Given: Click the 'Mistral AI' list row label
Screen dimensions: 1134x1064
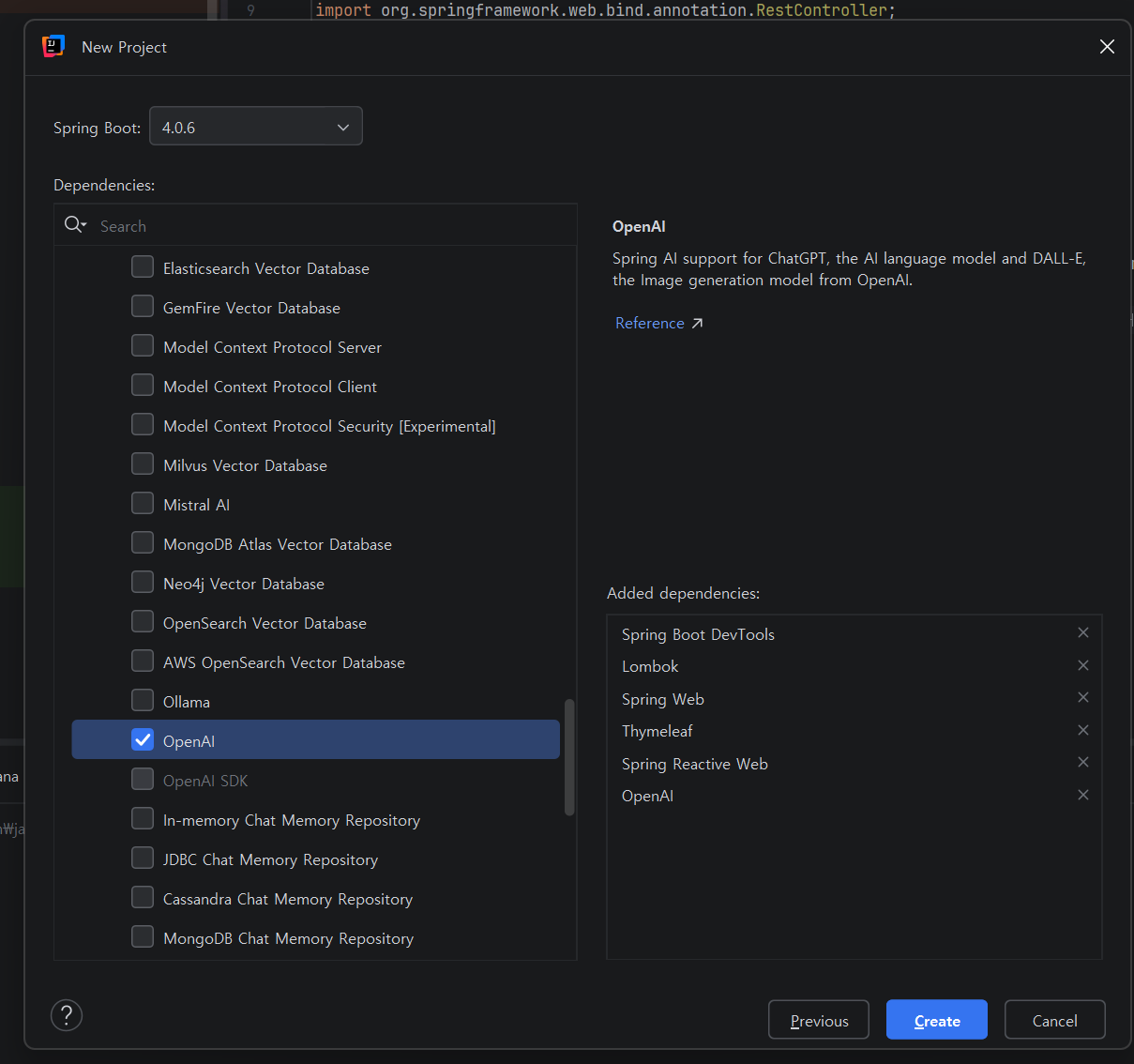Looking at the screenshot, I should (196, 505).
